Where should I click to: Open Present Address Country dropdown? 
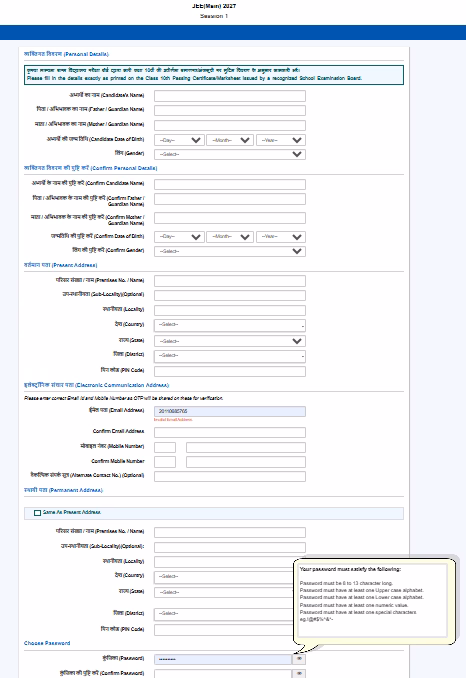coord(230,325)
